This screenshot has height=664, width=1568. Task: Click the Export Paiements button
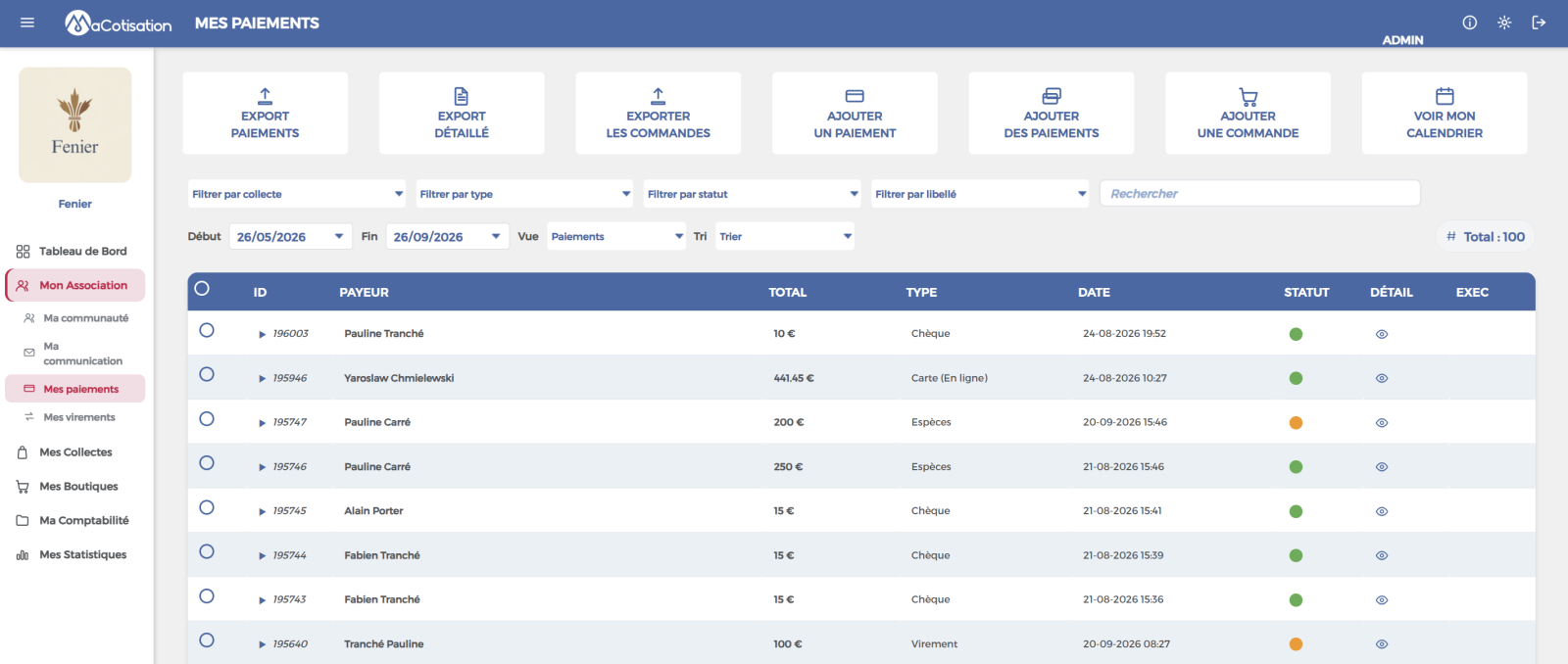[266, 113]
